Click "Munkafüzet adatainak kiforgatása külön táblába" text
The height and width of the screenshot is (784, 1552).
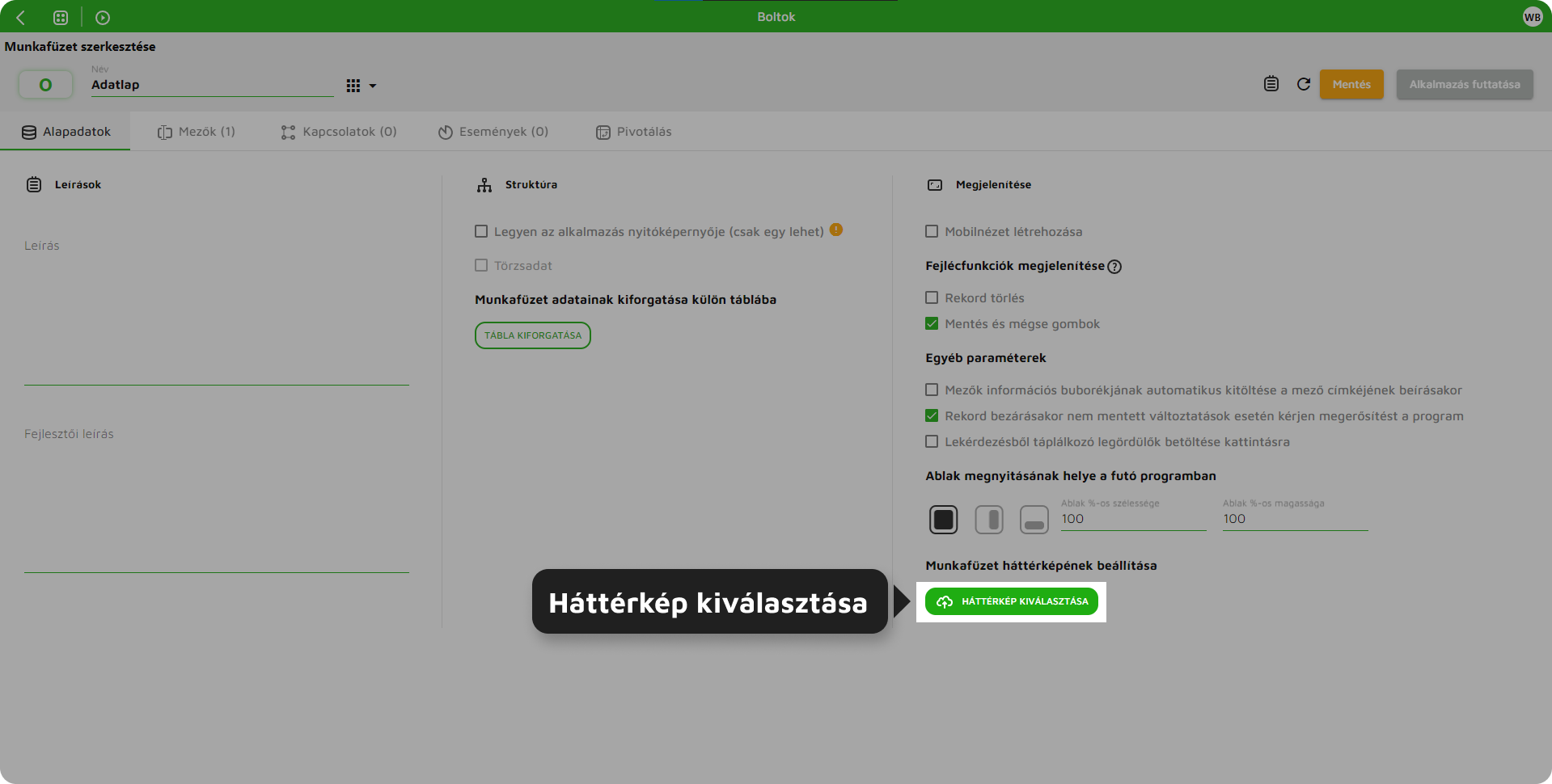coord(625,300)
